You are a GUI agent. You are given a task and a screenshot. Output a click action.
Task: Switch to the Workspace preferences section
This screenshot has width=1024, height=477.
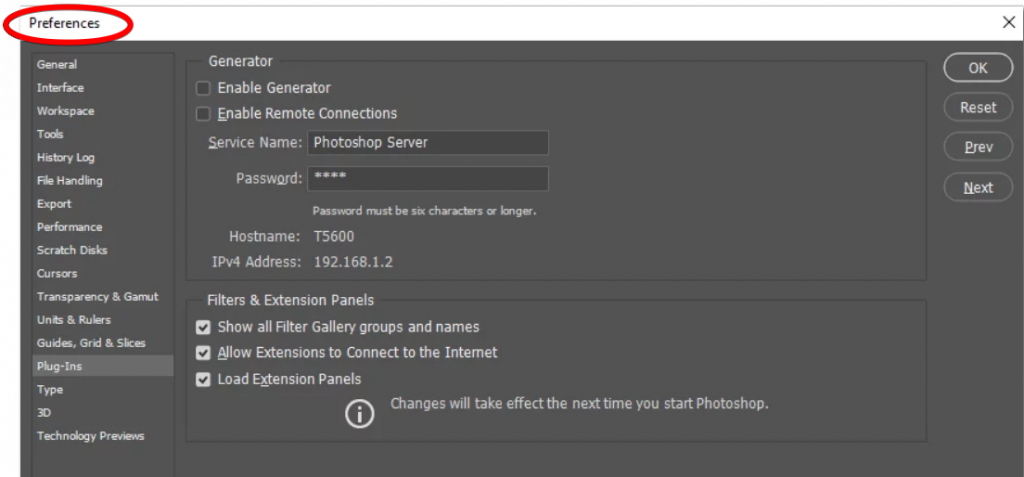tap(65, 111)
